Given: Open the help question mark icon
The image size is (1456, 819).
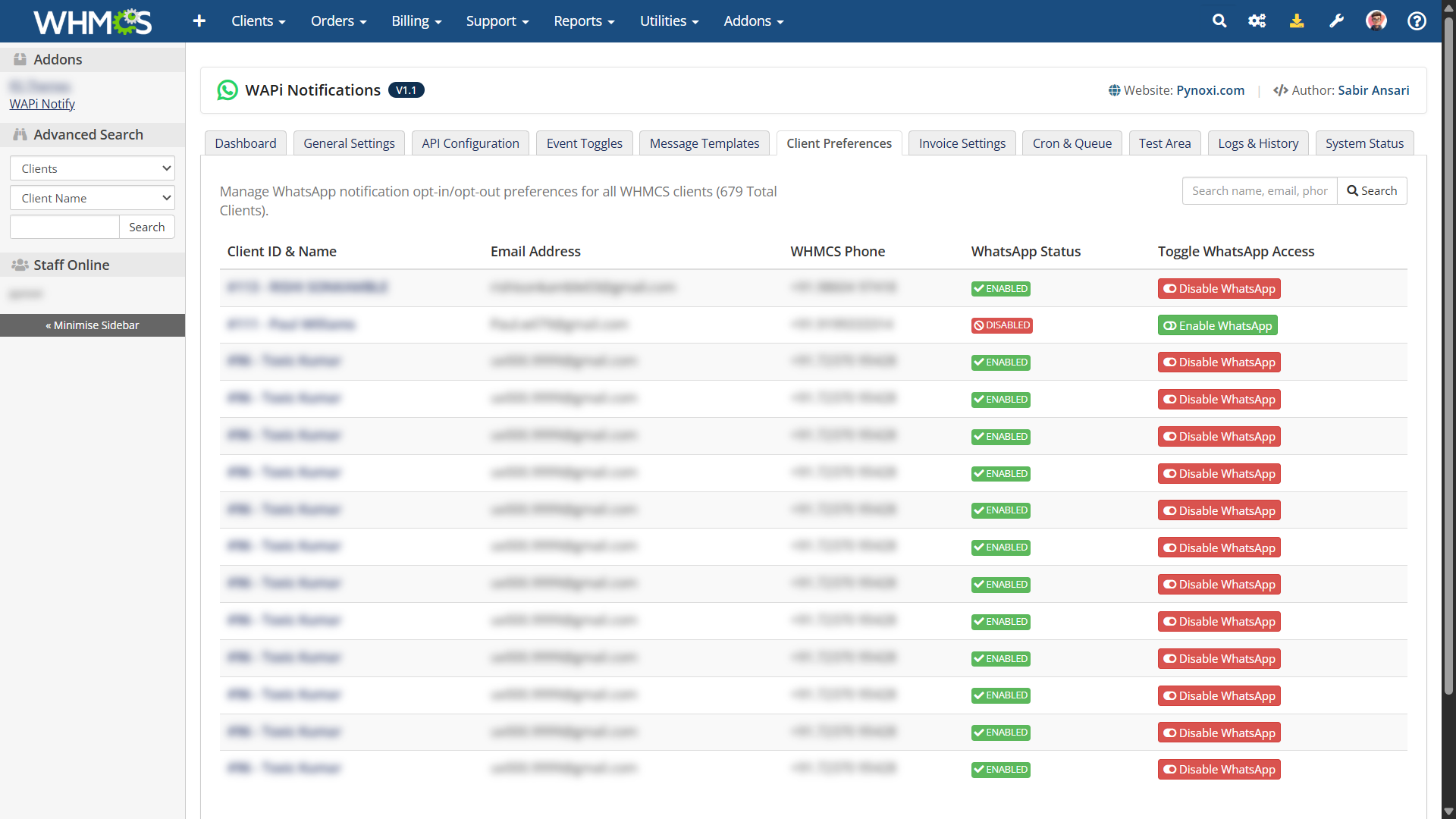Looking at the screenshot, I should (1417, 21).
